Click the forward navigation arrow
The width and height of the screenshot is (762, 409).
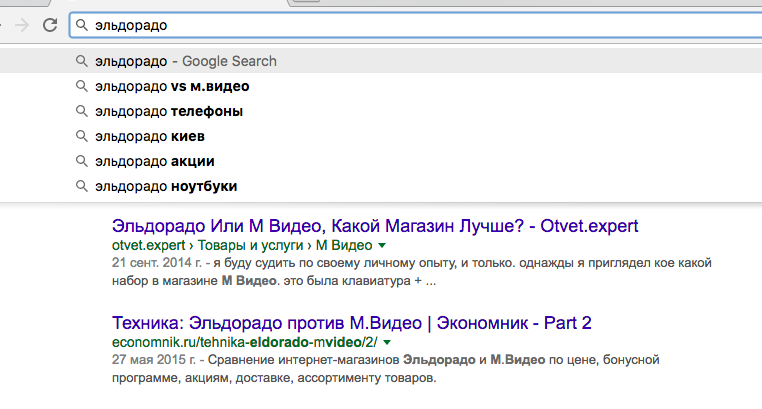20,25
